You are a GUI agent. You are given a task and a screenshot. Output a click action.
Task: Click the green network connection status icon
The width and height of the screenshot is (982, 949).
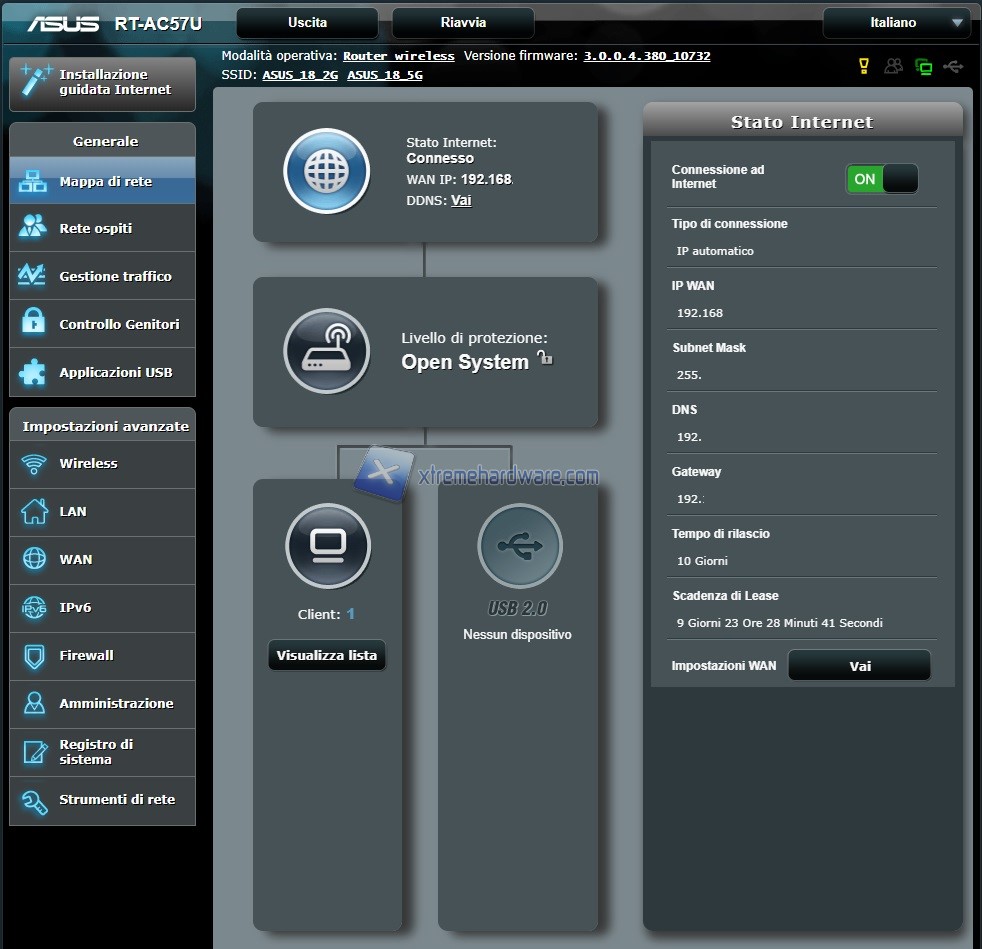[924, 67]
